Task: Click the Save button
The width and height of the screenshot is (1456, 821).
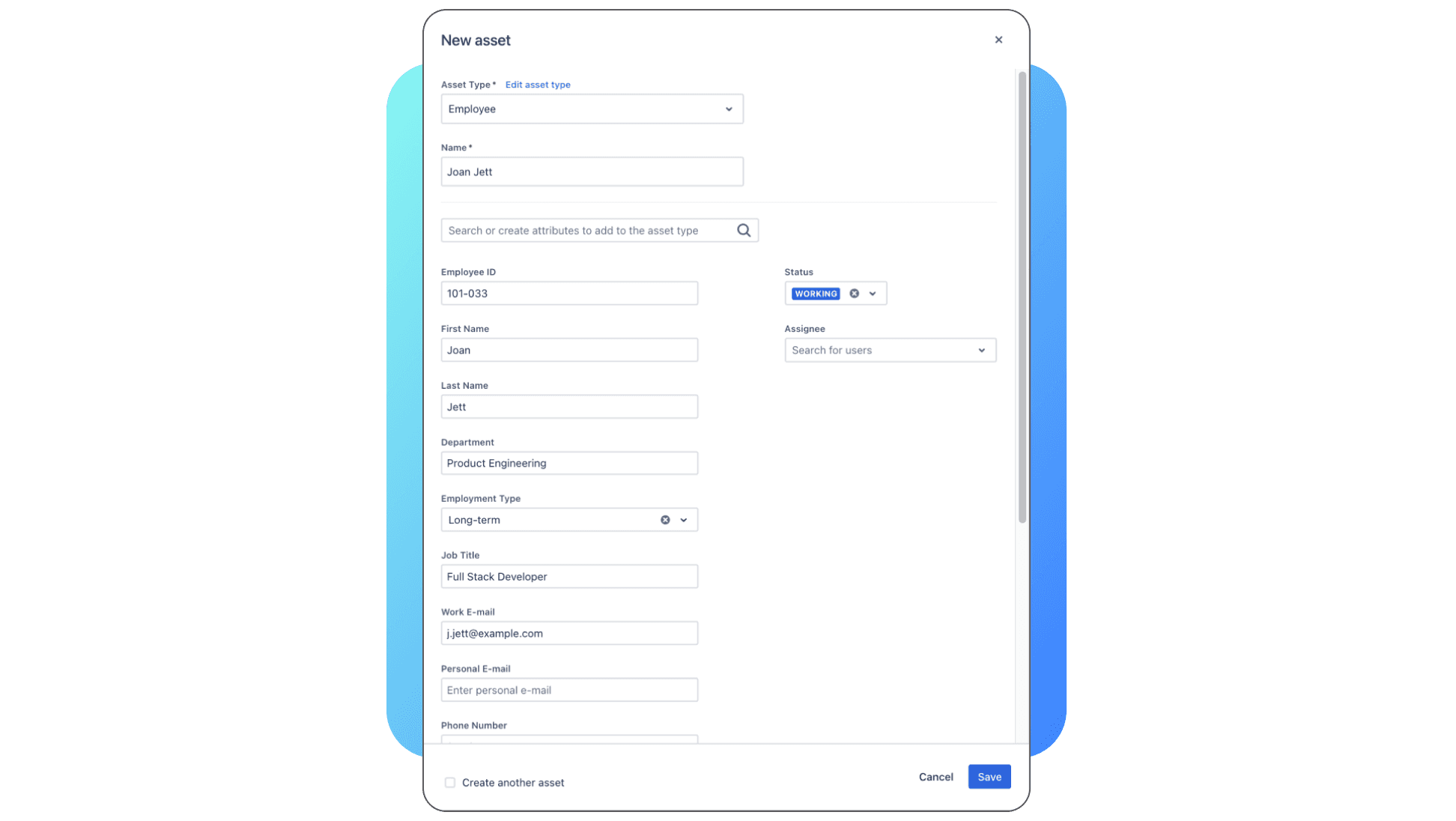Action: 989,776
